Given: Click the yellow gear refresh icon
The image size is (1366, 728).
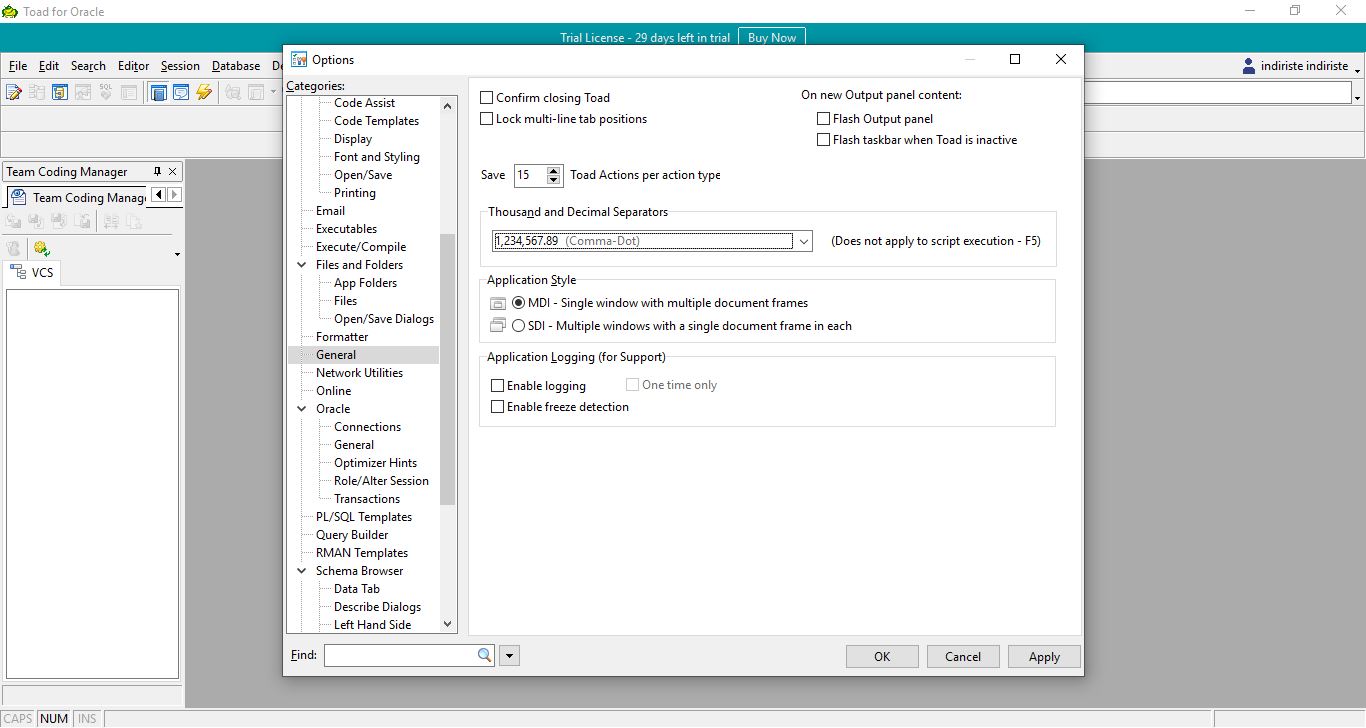Looking at the screenshot, I should point(41,248).
